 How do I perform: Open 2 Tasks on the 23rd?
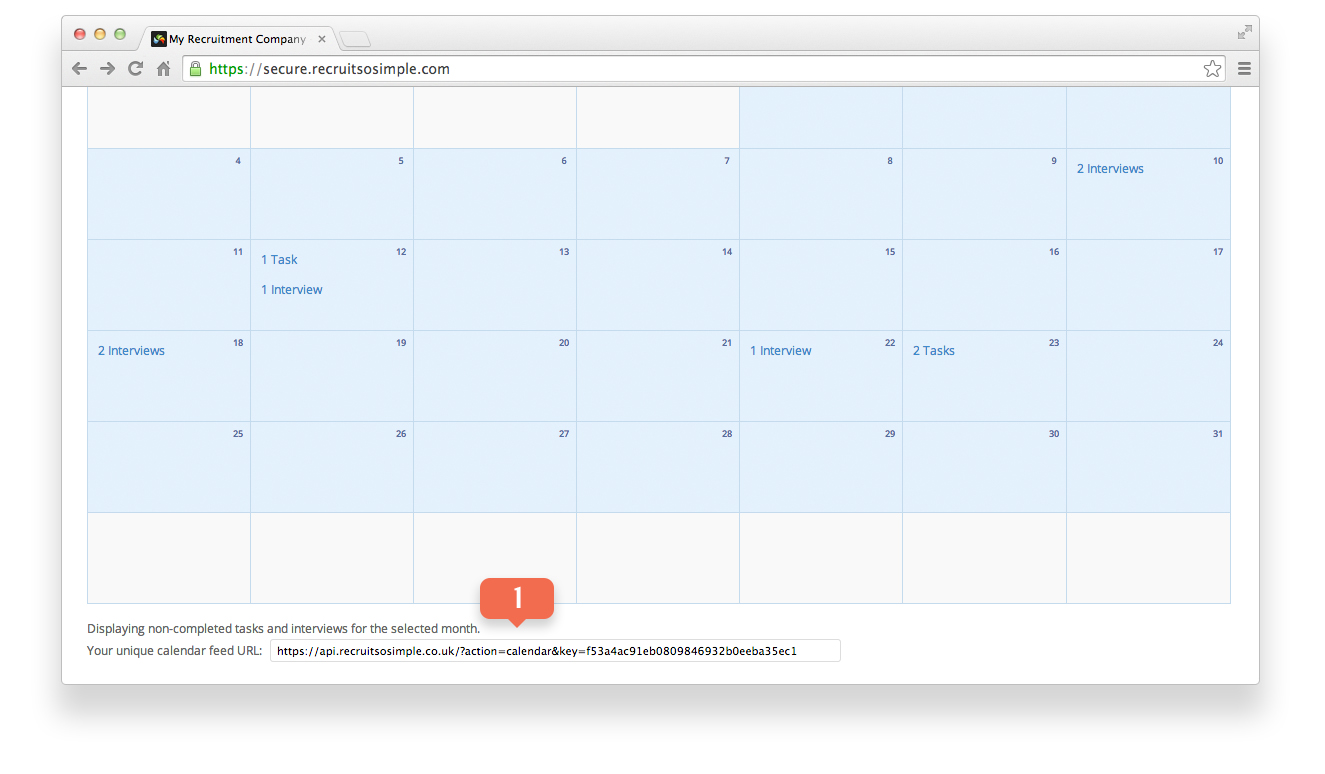(x=934, y=351)
